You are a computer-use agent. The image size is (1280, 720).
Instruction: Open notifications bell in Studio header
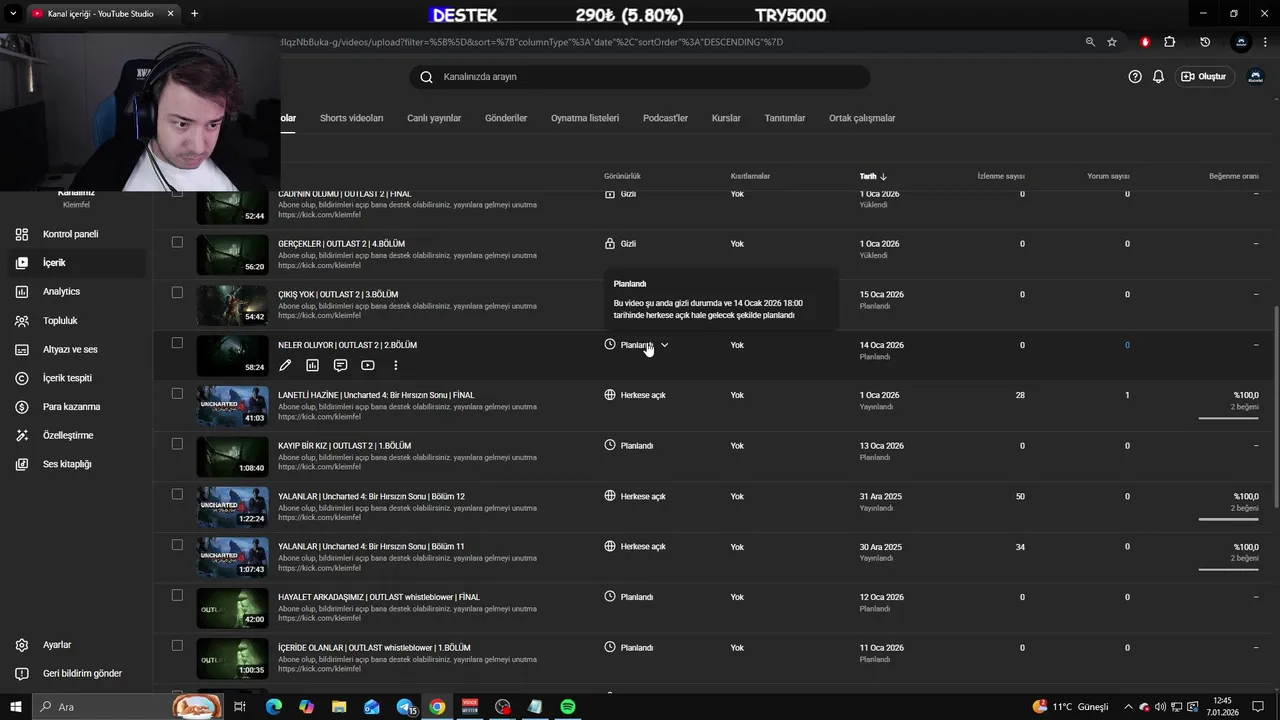1159,77
